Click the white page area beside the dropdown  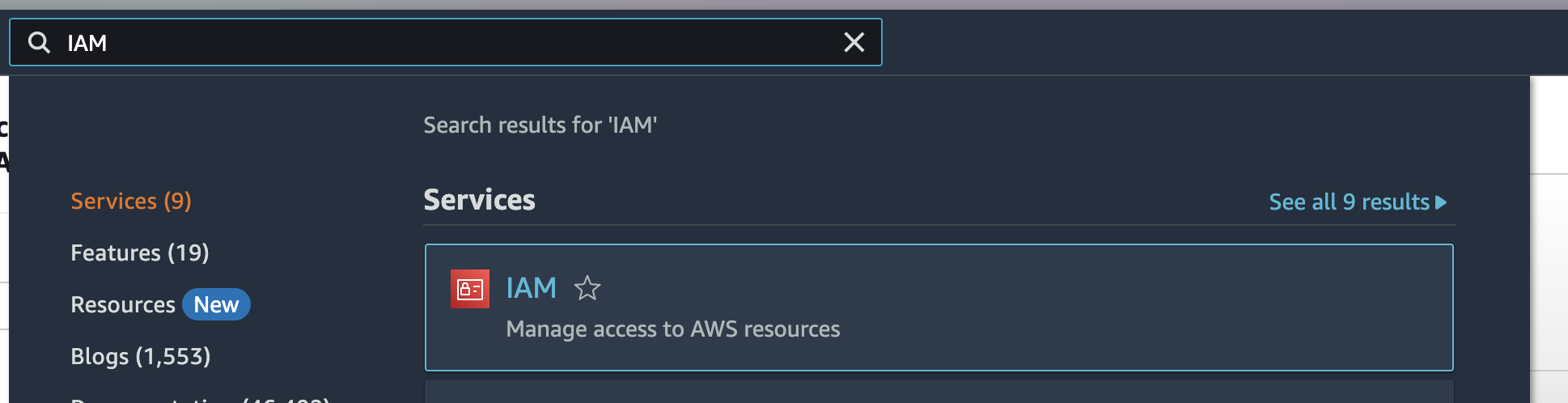point(1549,267)
